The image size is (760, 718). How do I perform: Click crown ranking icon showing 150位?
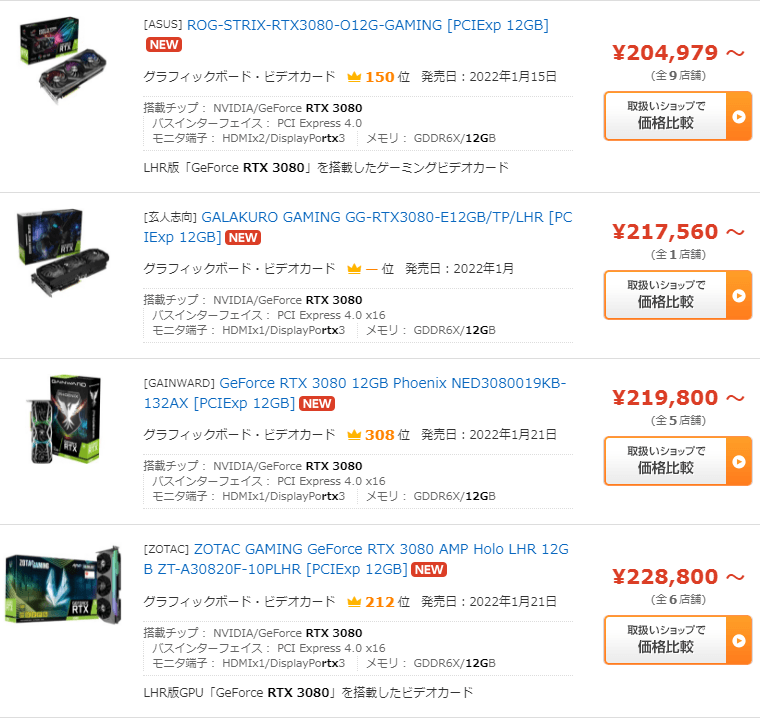pos(354,77)
